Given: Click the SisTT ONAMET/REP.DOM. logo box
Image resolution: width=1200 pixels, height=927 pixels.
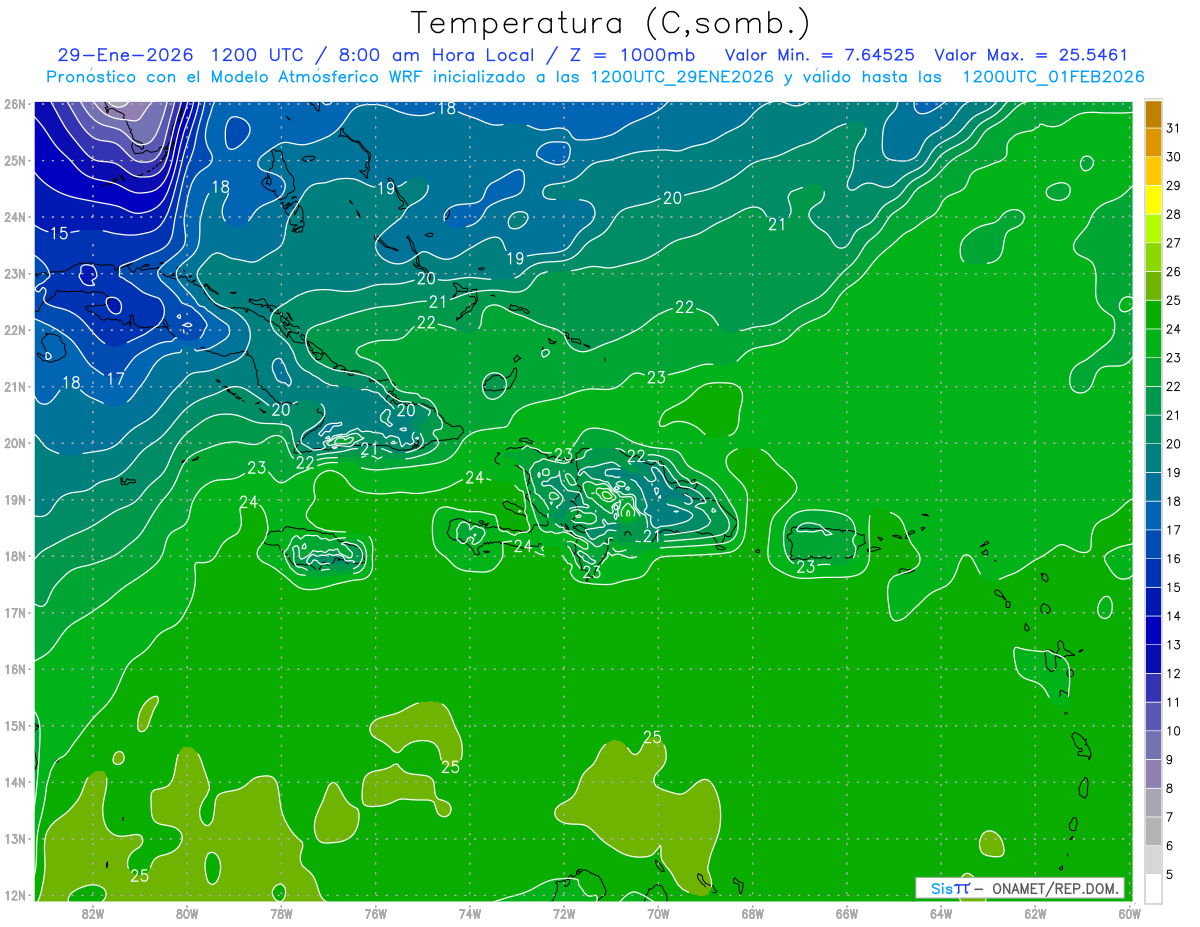Looking at the screenshot, I should coord(1019,888).
